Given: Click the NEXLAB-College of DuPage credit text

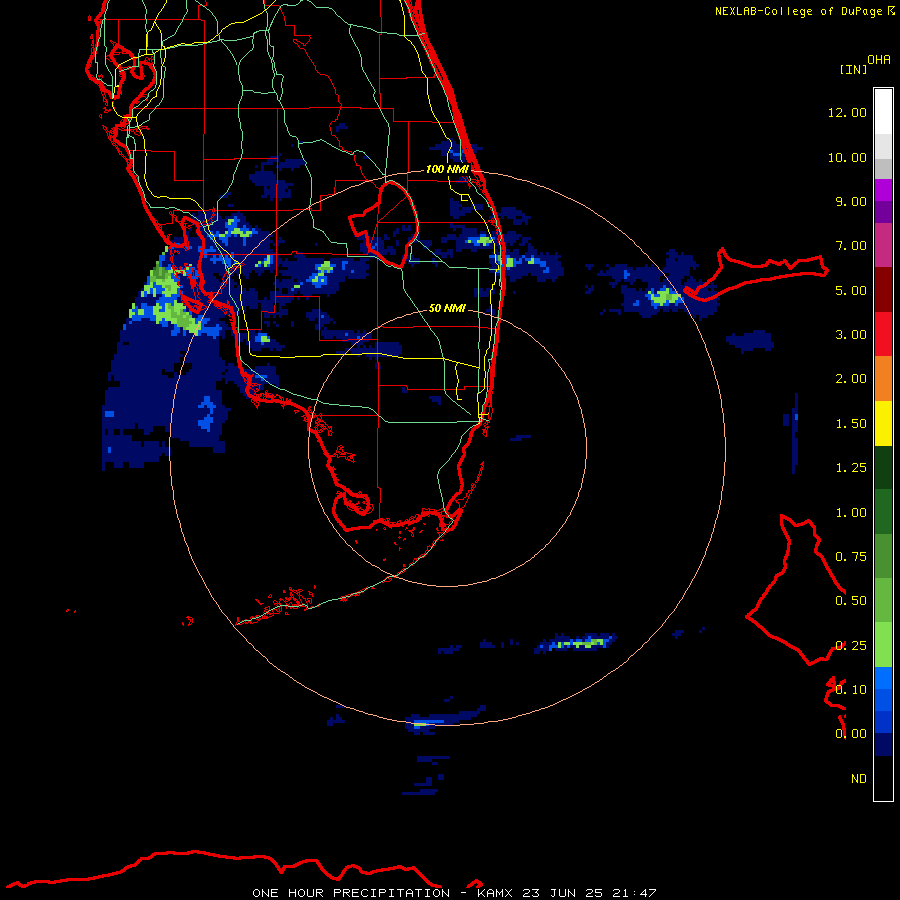Looking at the screenshot, I should (804, 11).
